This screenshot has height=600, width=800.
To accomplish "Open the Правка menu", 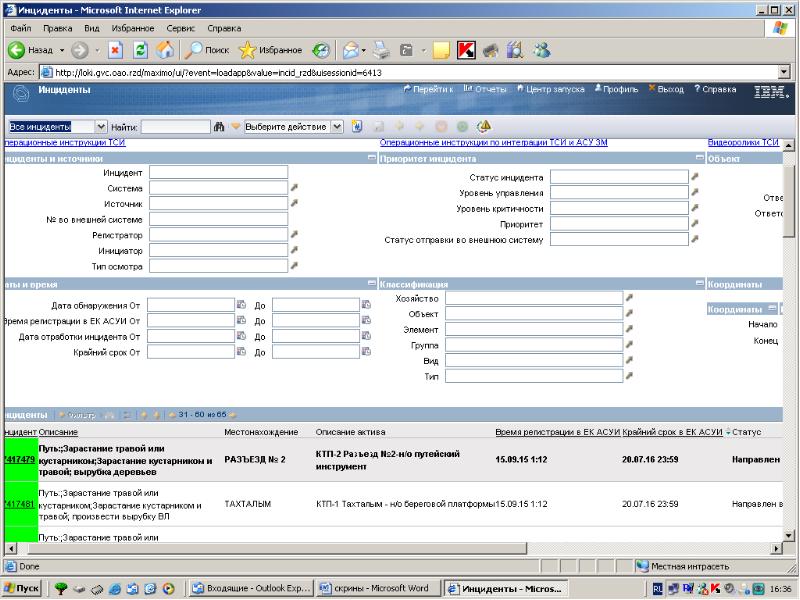I will [x=58, y=28].
